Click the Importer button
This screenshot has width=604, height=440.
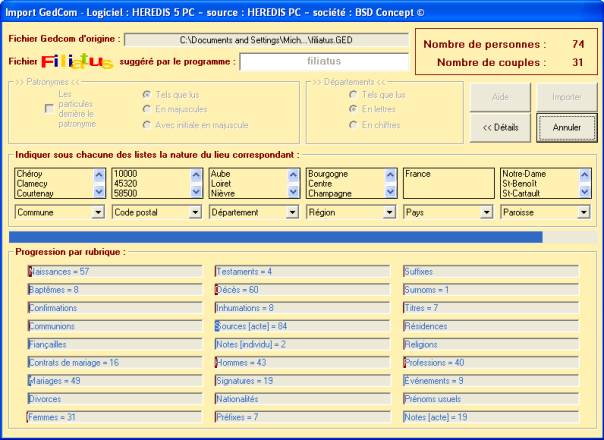[x=567, y=97]
